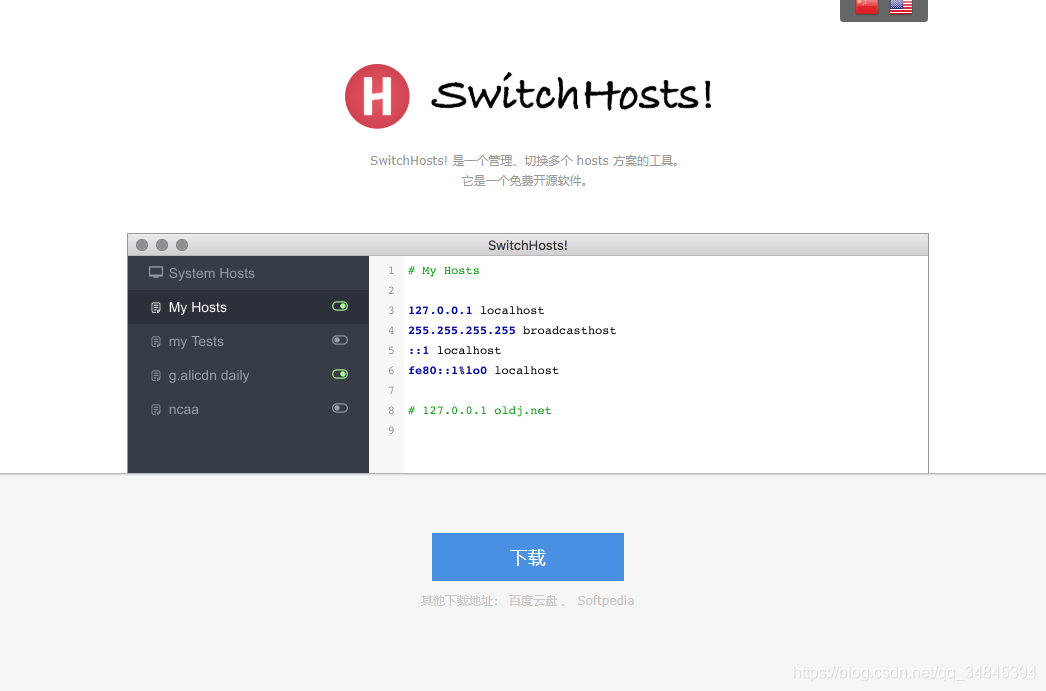Click the '::1 localhost' line
Image resolution: width=1046 pixels, height=691 pixels.
454,350
